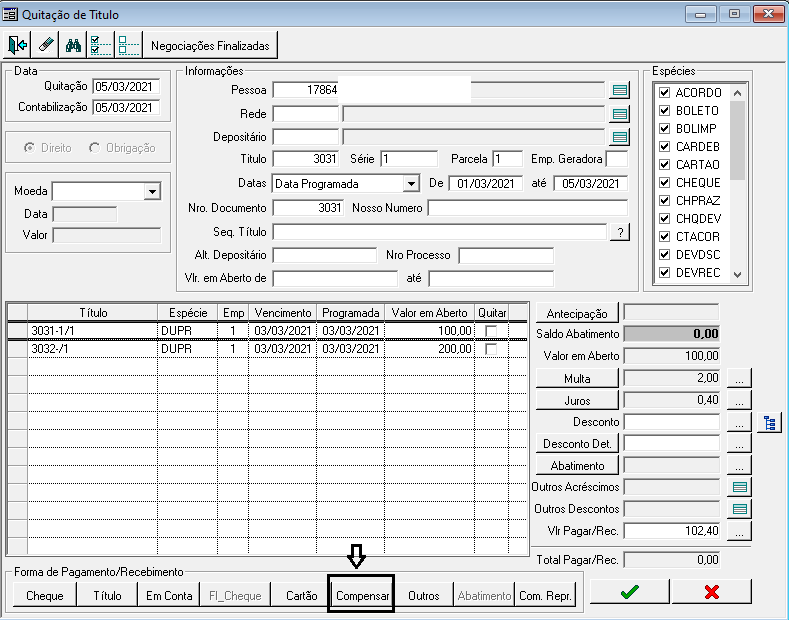Uncheck the CHEQUE espécie
Image resolution: width=789 pixels, height=620 pixels.
(x=664, y=183)
